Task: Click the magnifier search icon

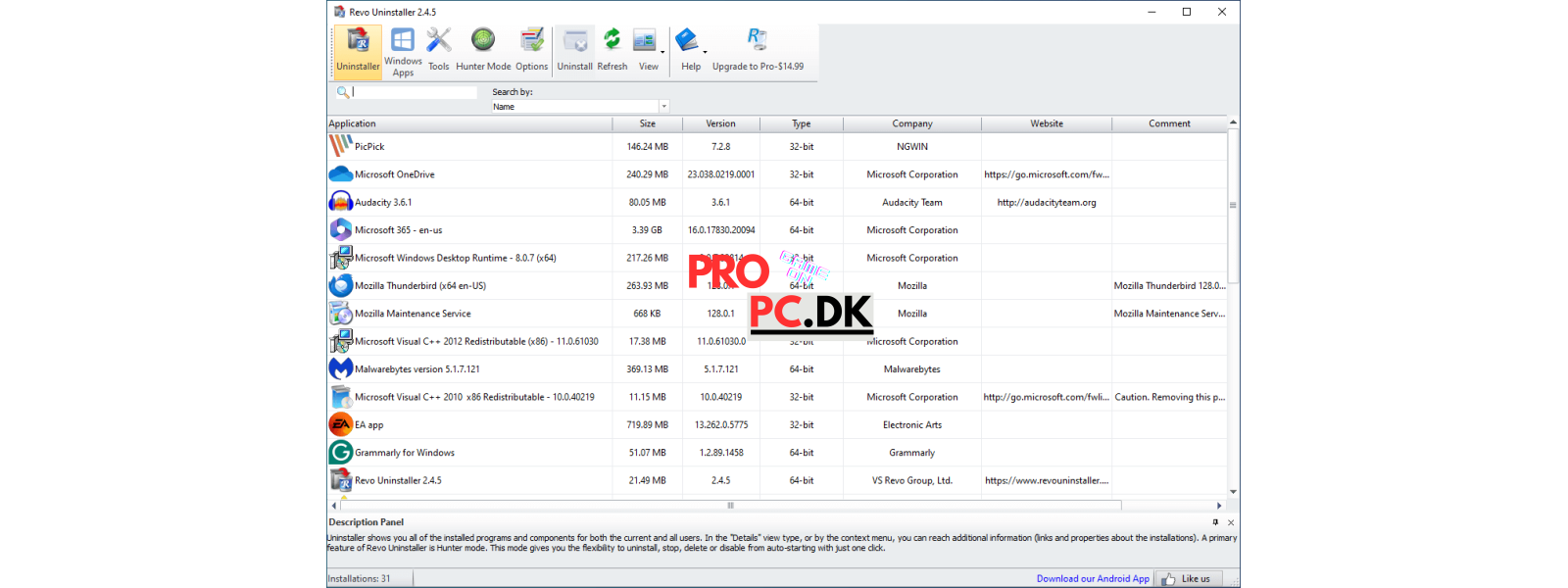Action: (x=342, y=92)
